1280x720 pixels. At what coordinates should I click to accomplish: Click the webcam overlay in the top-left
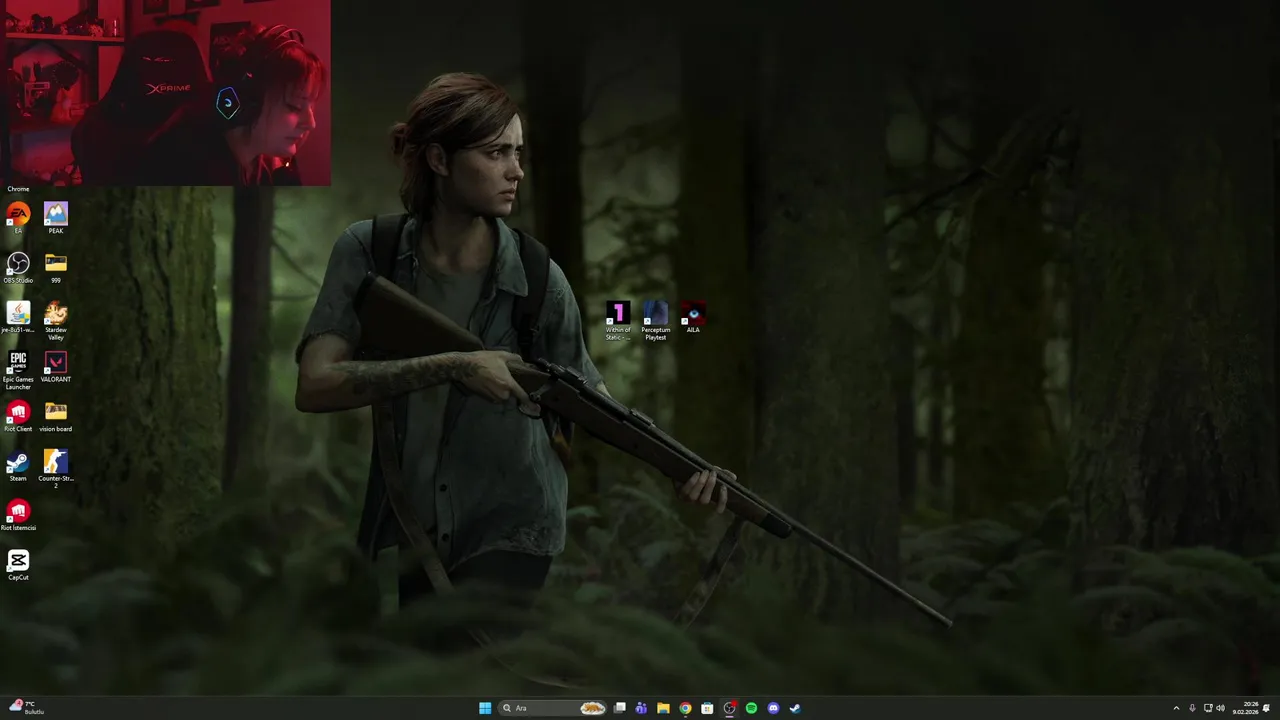point(165,93)
